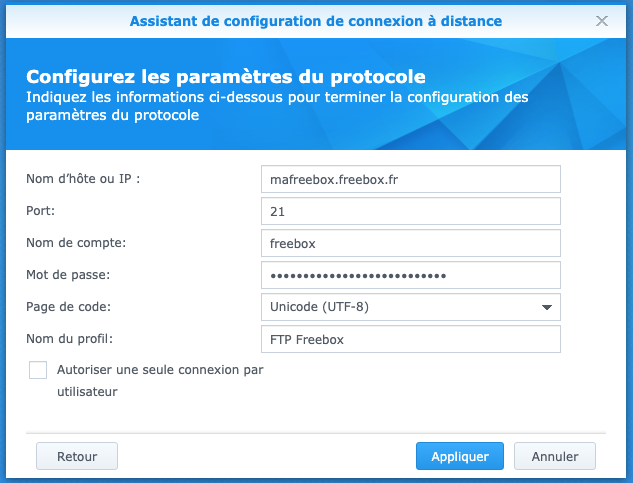Expand the Page de code dropdown arrow

pyautogui.click(x=547, y=307)
